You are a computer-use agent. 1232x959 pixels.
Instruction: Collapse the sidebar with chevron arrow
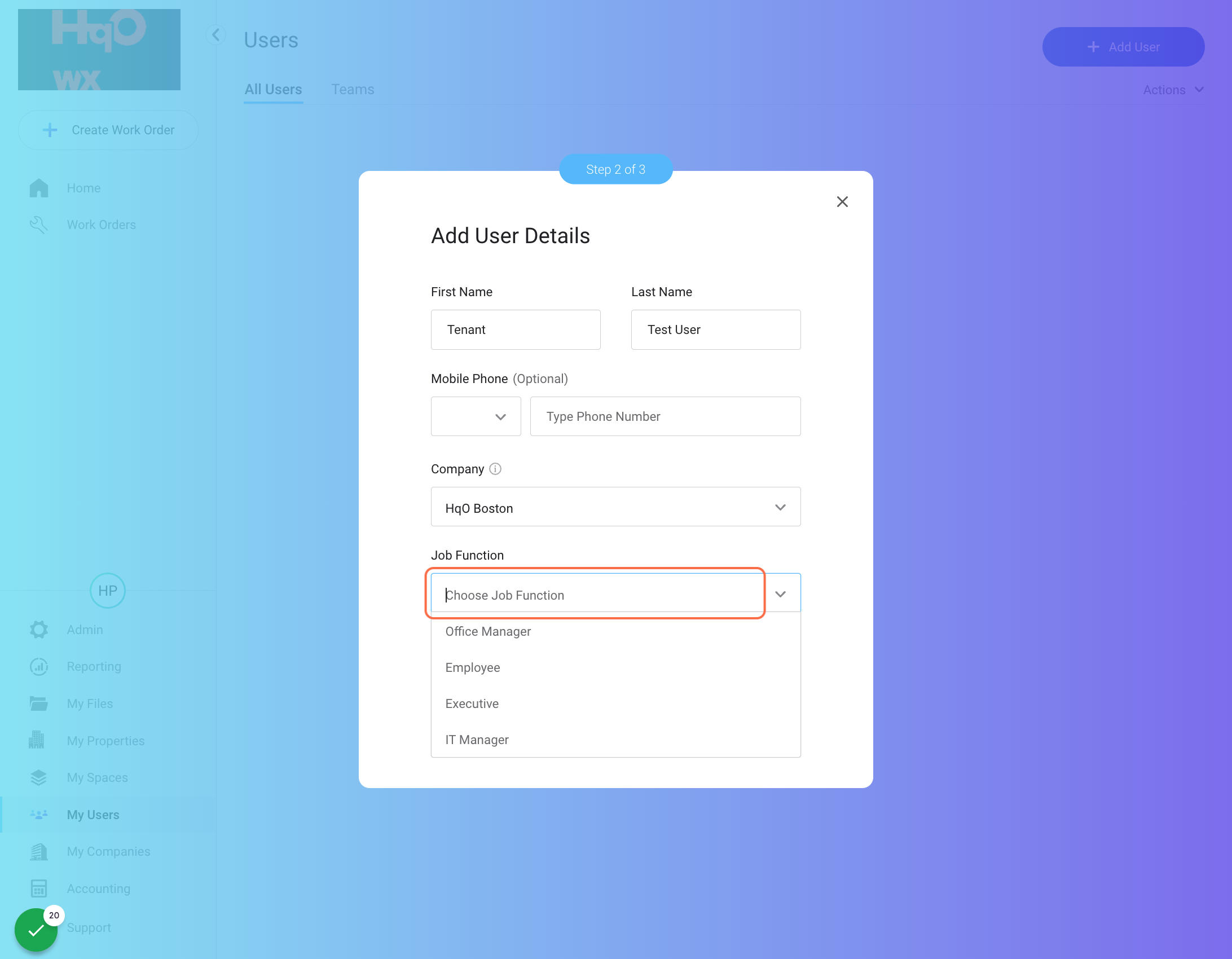tap(215, 35)
